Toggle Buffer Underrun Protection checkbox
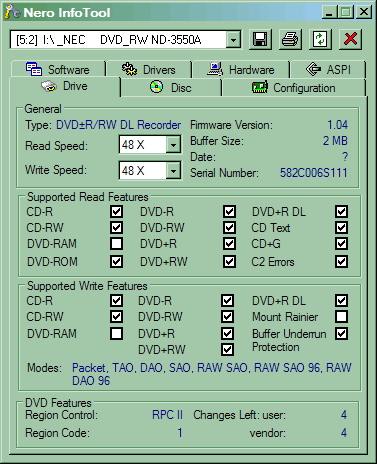Viewport: 377px width, 464px height. (341, 333)
